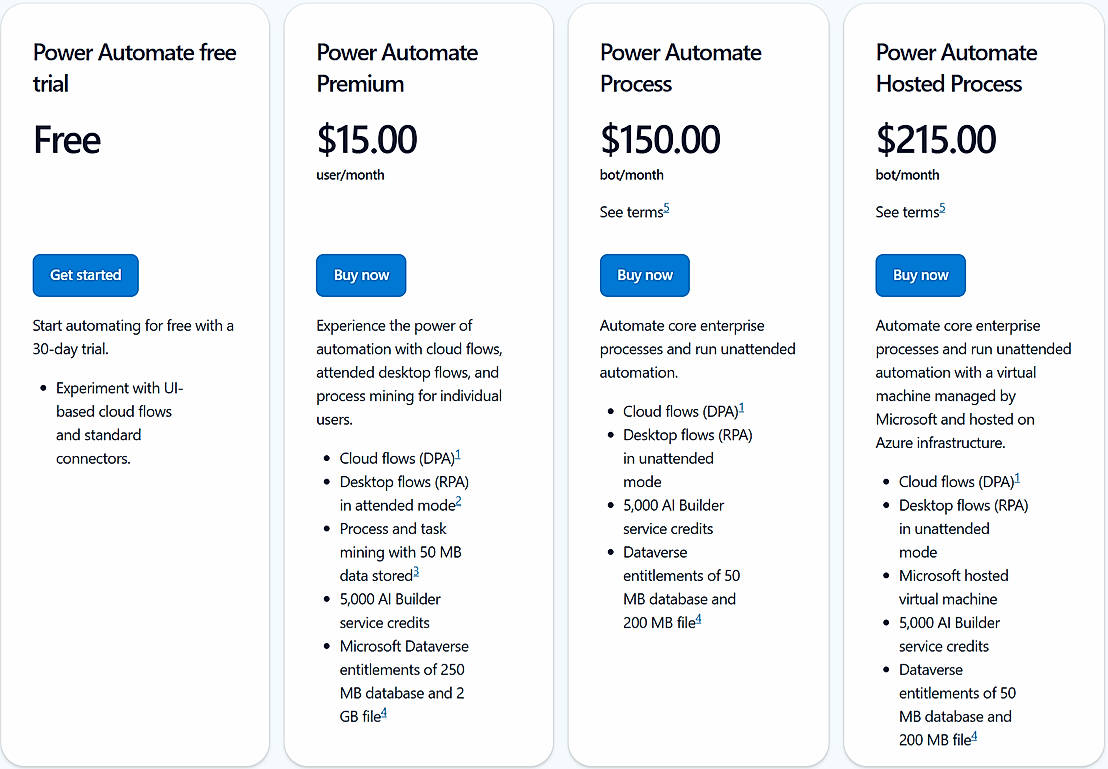Open footnote 3 after '50 MB data stored'
Viewport: 1108px width, 769px height.
pyautogui.click(x=416, y=572)
